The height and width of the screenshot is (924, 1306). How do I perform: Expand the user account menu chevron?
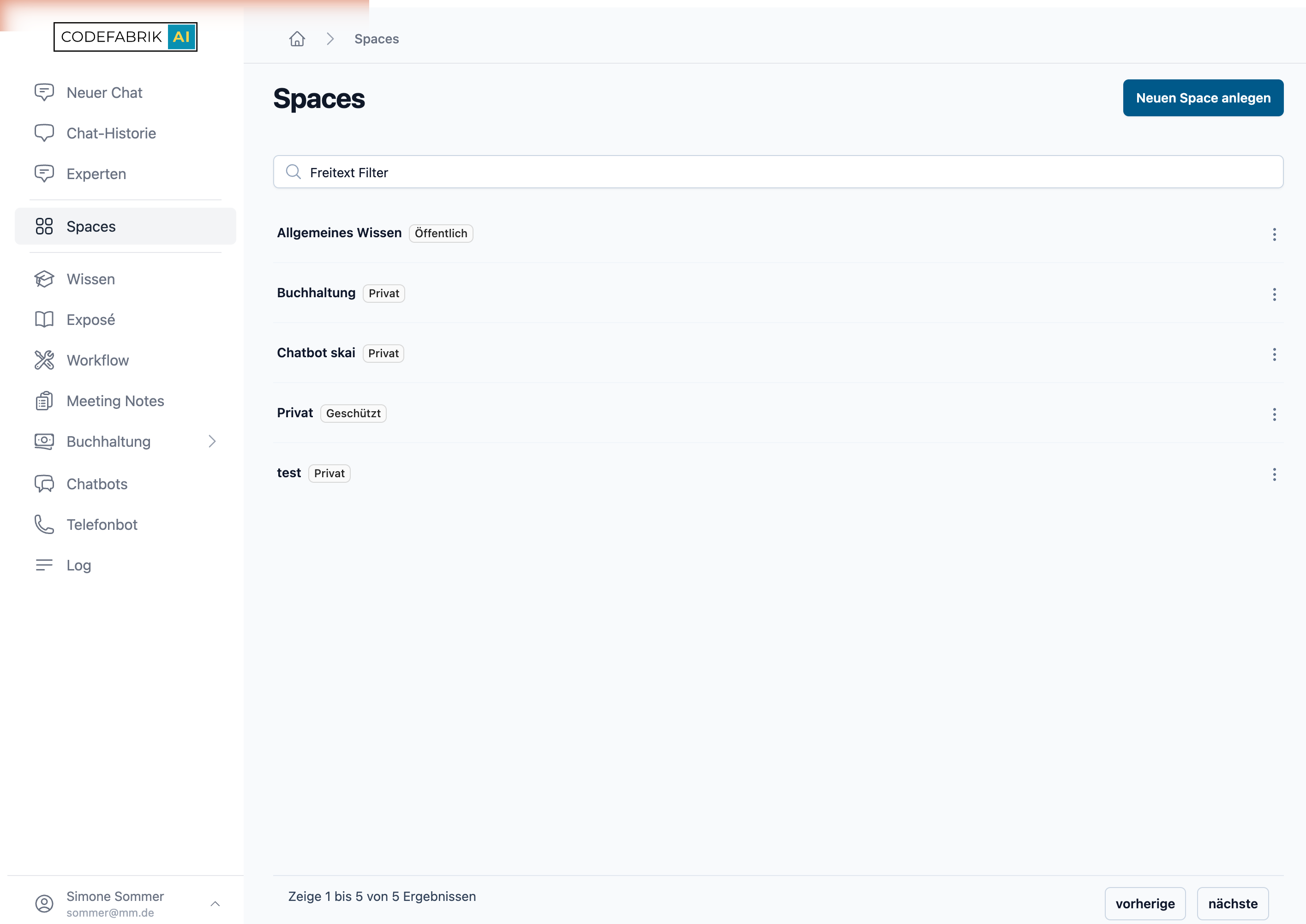pos(215,904)
